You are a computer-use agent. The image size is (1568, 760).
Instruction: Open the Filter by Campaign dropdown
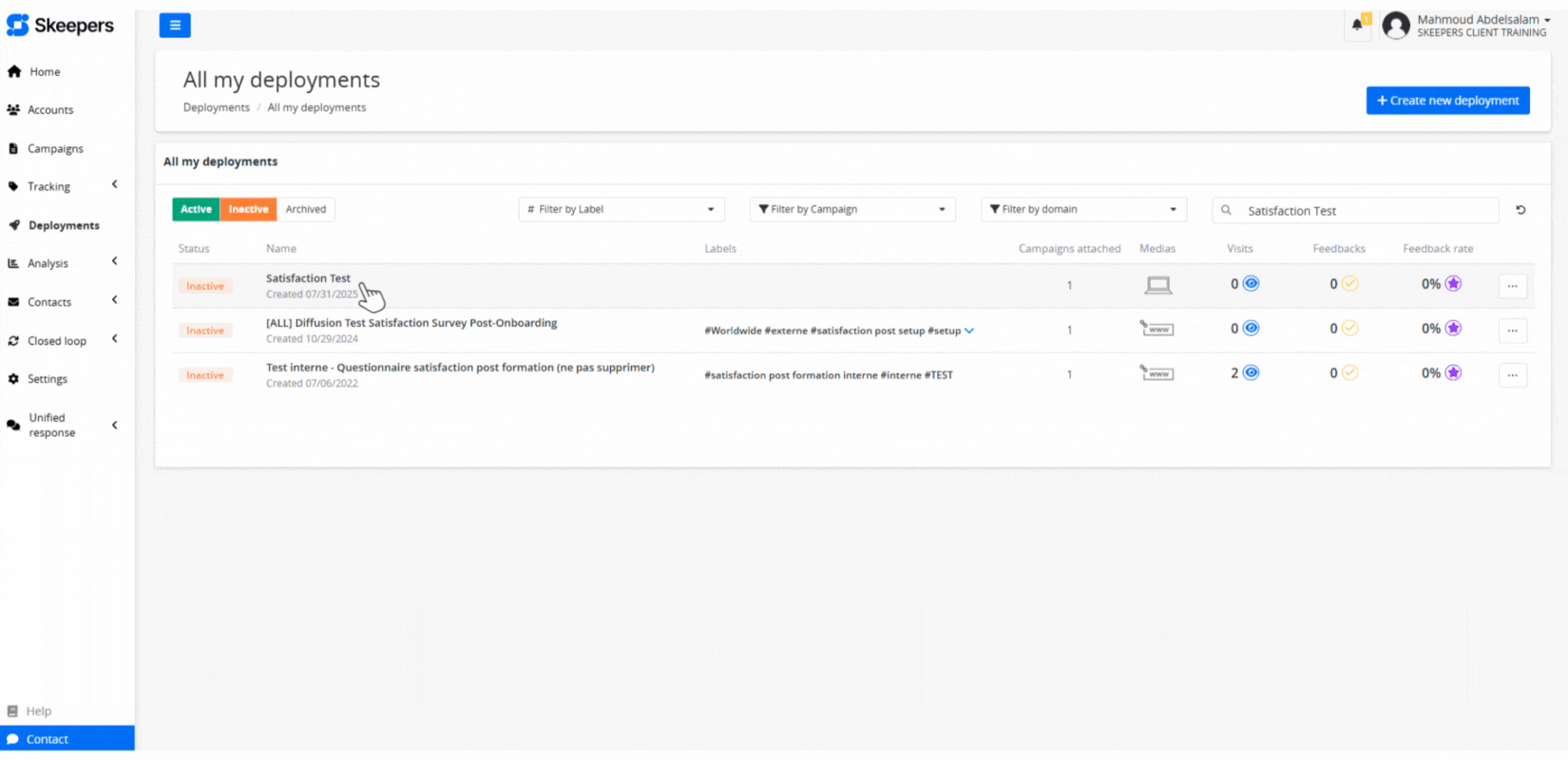[852, 210]
